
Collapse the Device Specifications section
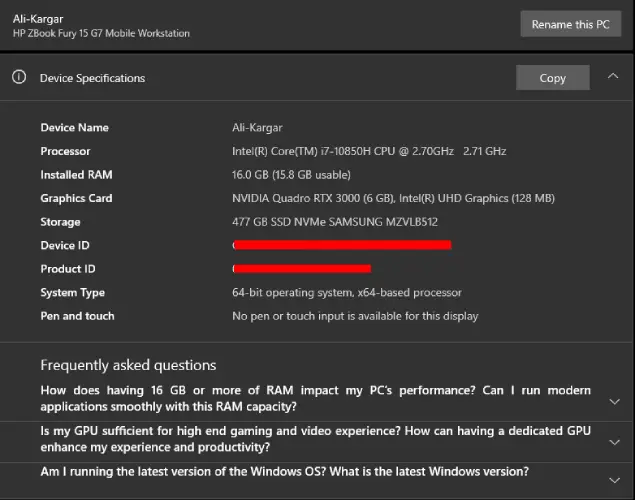click(x=612, y=77)
